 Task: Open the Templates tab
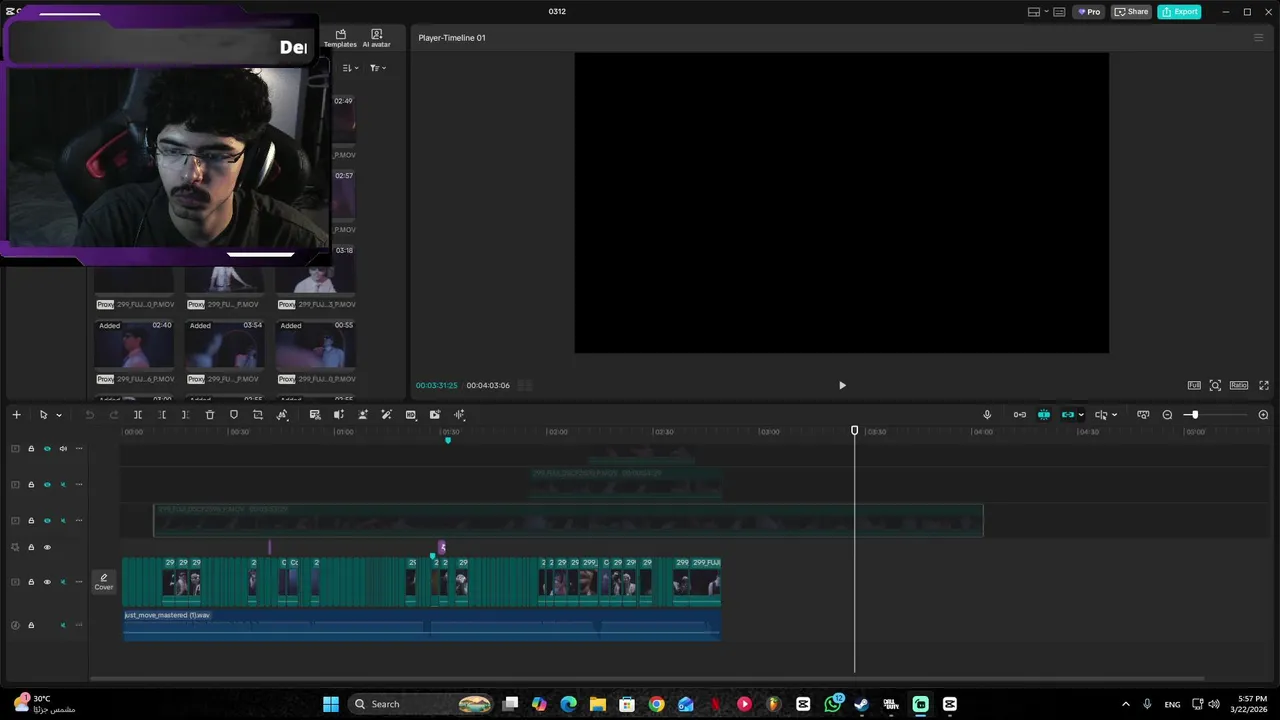click(340, 38)
